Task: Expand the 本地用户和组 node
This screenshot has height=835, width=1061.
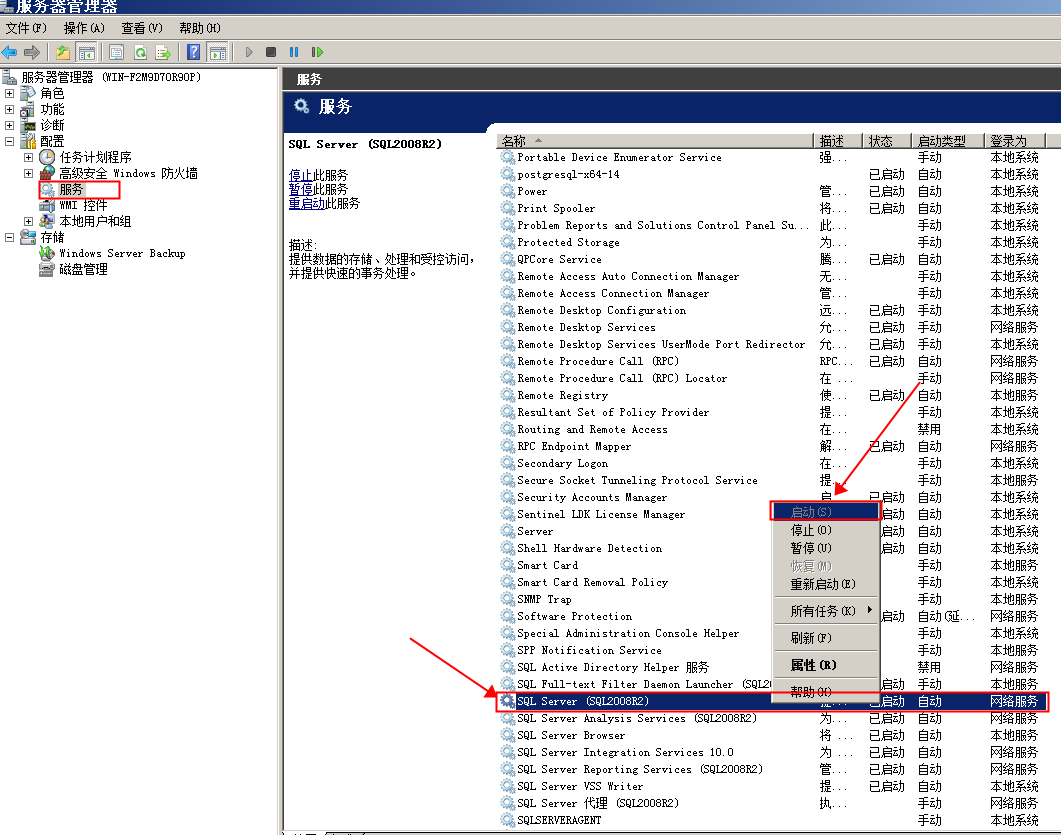Action: 29,222
